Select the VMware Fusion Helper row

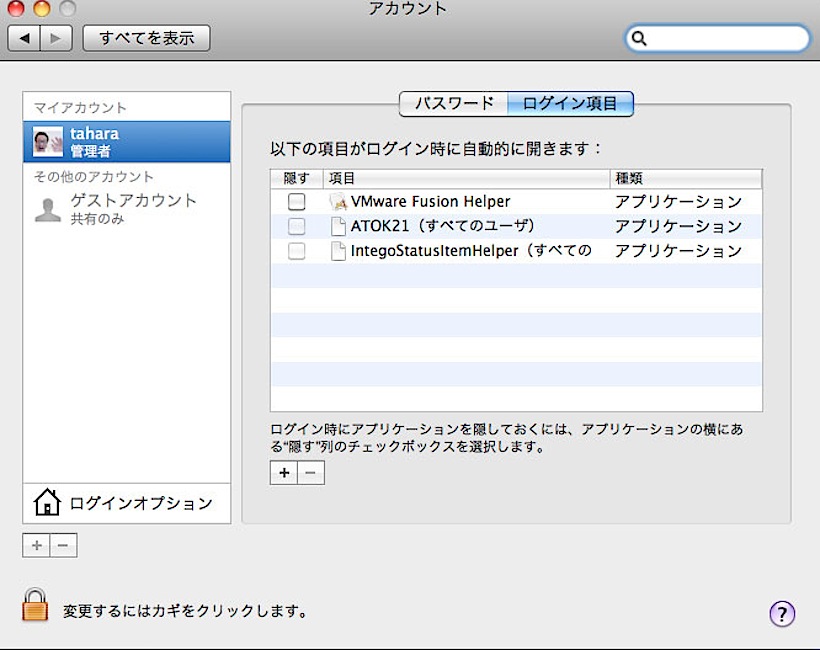[516, 201]
